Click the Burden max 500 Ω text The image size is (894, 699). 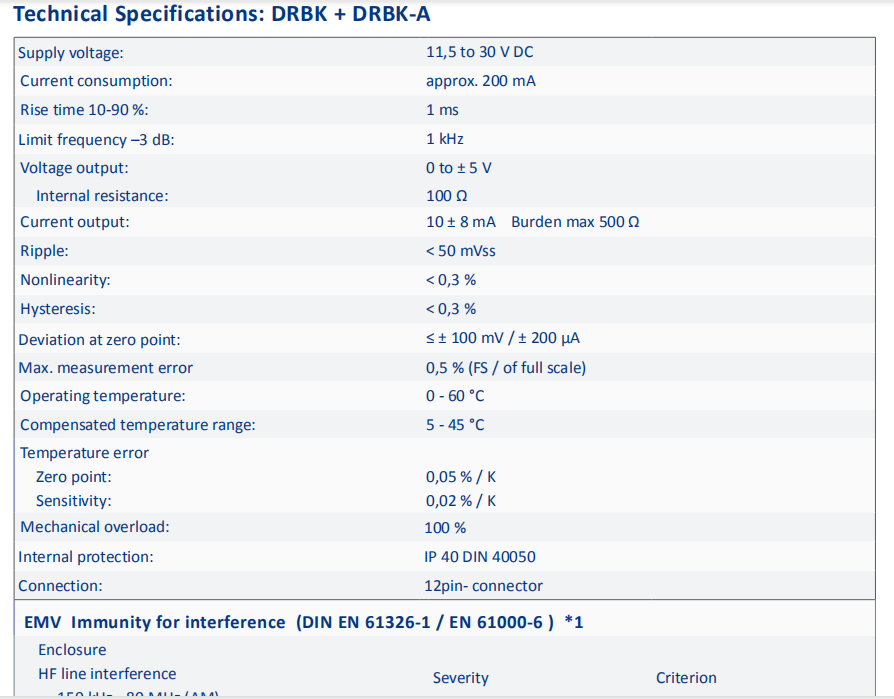(575, 222)
